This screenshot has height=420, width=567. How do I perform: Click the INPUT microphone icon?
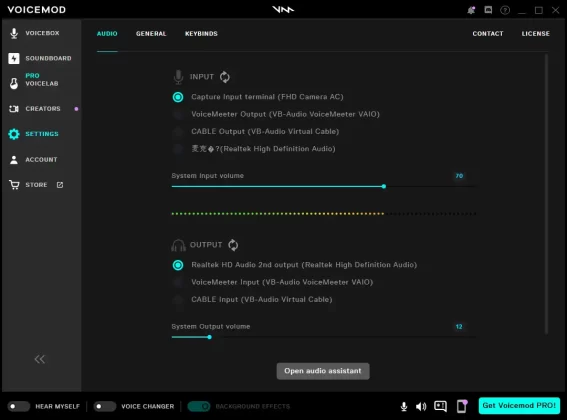point(178,77)
